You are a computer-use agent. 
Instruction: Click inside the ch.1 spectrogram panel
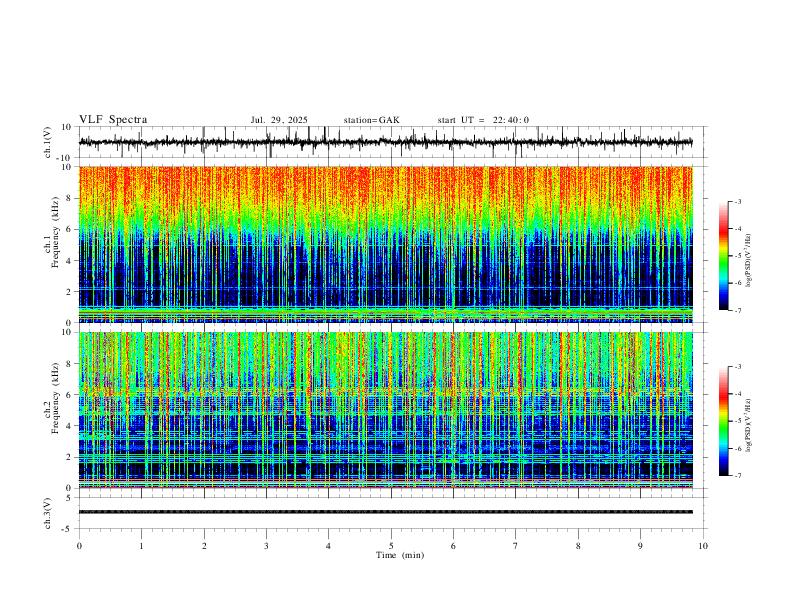coord(385,244)
